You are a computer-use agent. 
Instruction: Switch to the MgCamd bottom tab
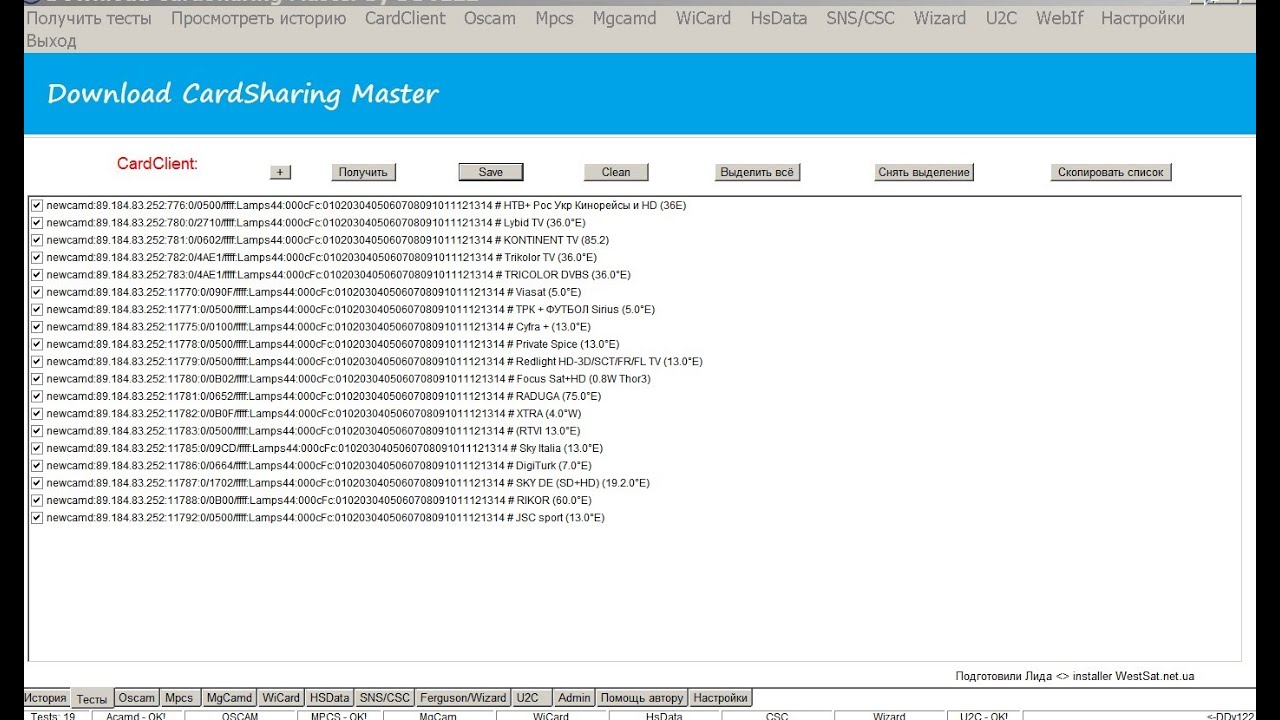pos(229,698)
